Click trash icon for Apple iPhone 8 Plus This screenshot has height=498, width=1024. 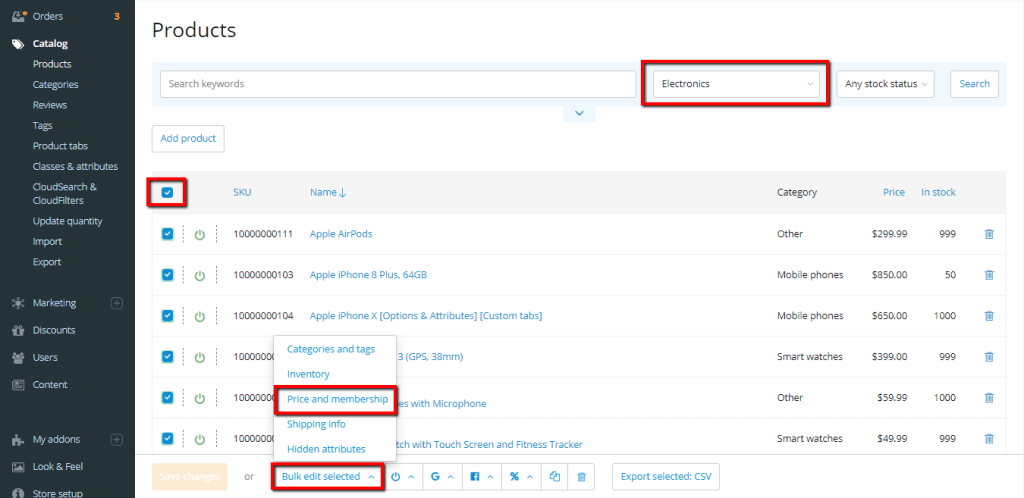pyautogui.click(x=989, y=275)
